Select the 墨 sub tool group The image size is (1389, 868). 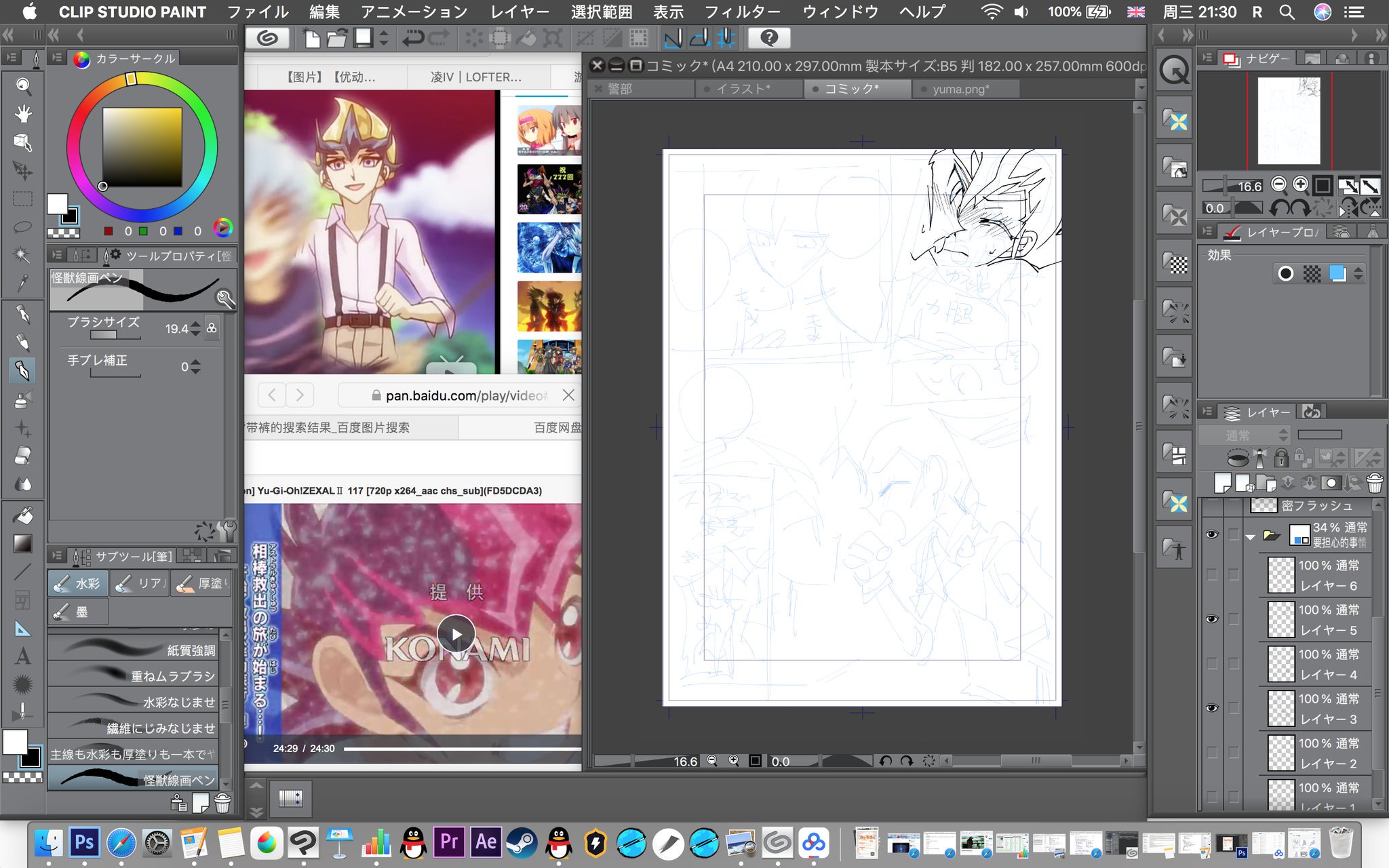pos(78,612)
